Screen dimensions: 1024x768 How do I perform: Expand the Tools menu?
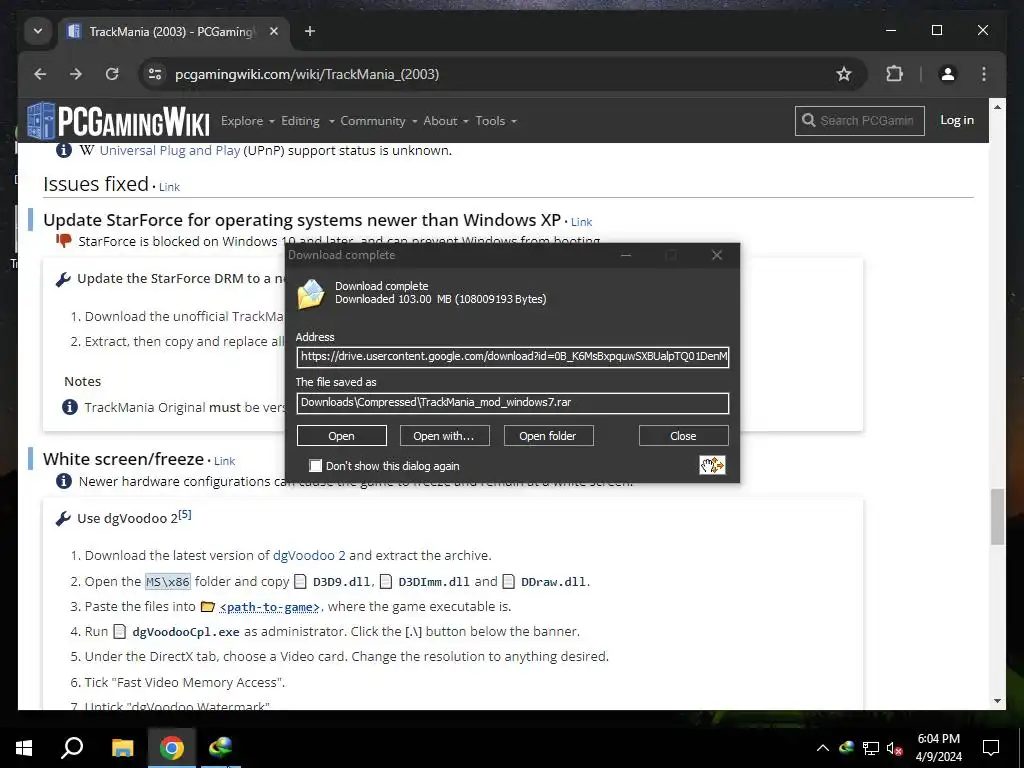coord(496,121)
